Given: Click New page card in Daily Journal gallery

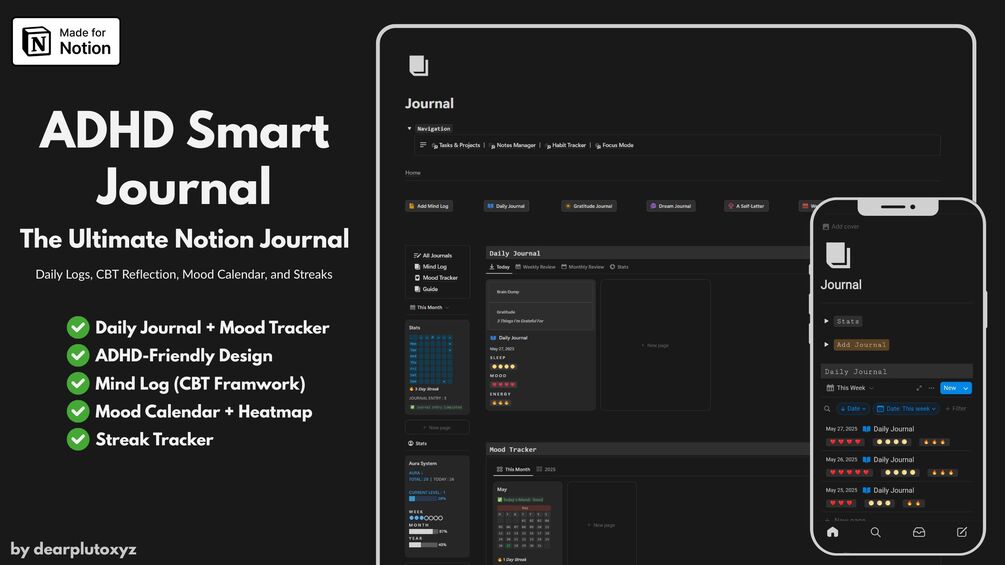Looking at the screenshot, I should tap(655, 345).
